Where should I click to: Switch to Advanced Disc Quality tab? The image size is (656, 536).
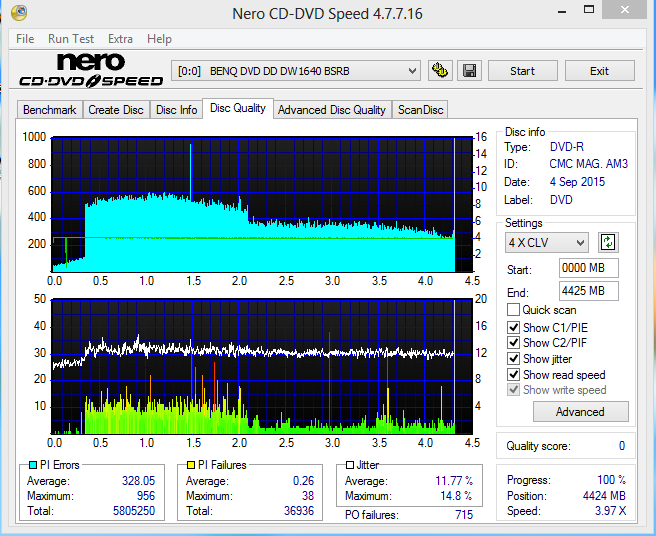coord(332,110)
